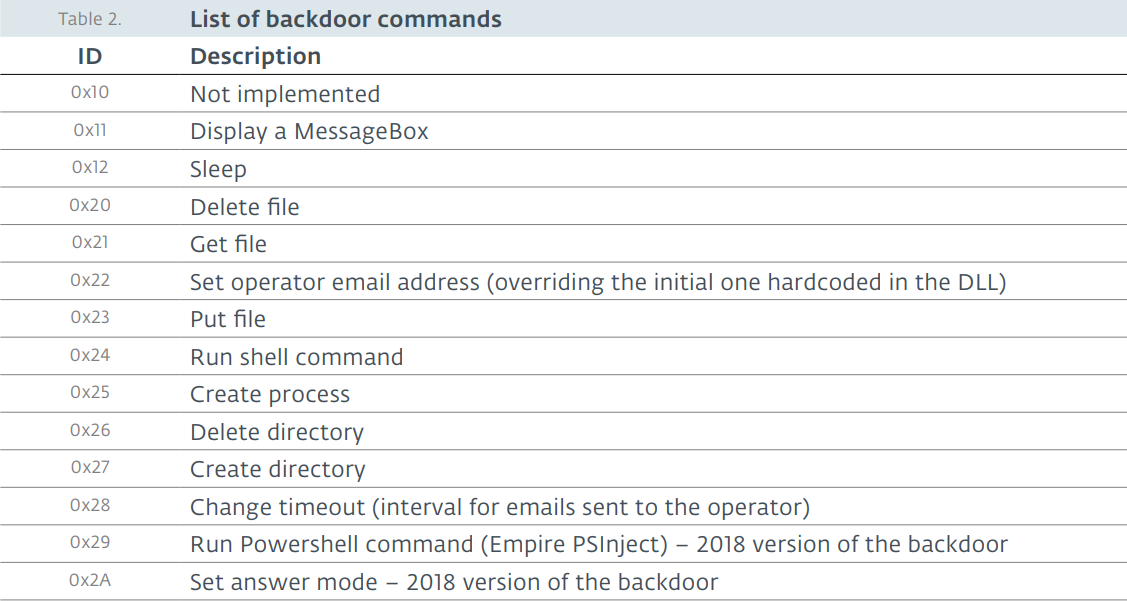Select the 'Delete directory' row text
The width and height of the screenshot is (1127, 601).
[277, 432]
